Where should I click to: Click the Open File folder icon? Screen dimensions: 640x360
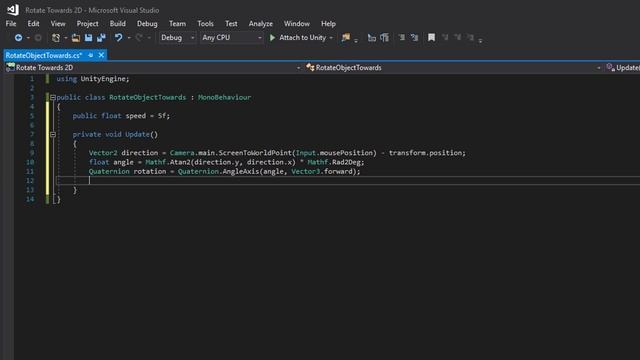[x=76, y=38]
